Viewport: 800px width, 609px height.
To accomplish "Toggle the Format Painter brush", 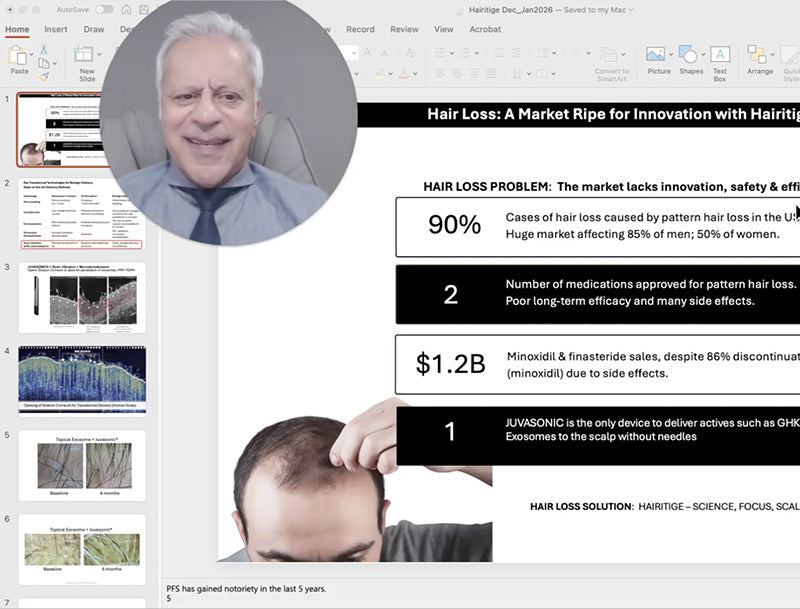I will click(42, 76).
